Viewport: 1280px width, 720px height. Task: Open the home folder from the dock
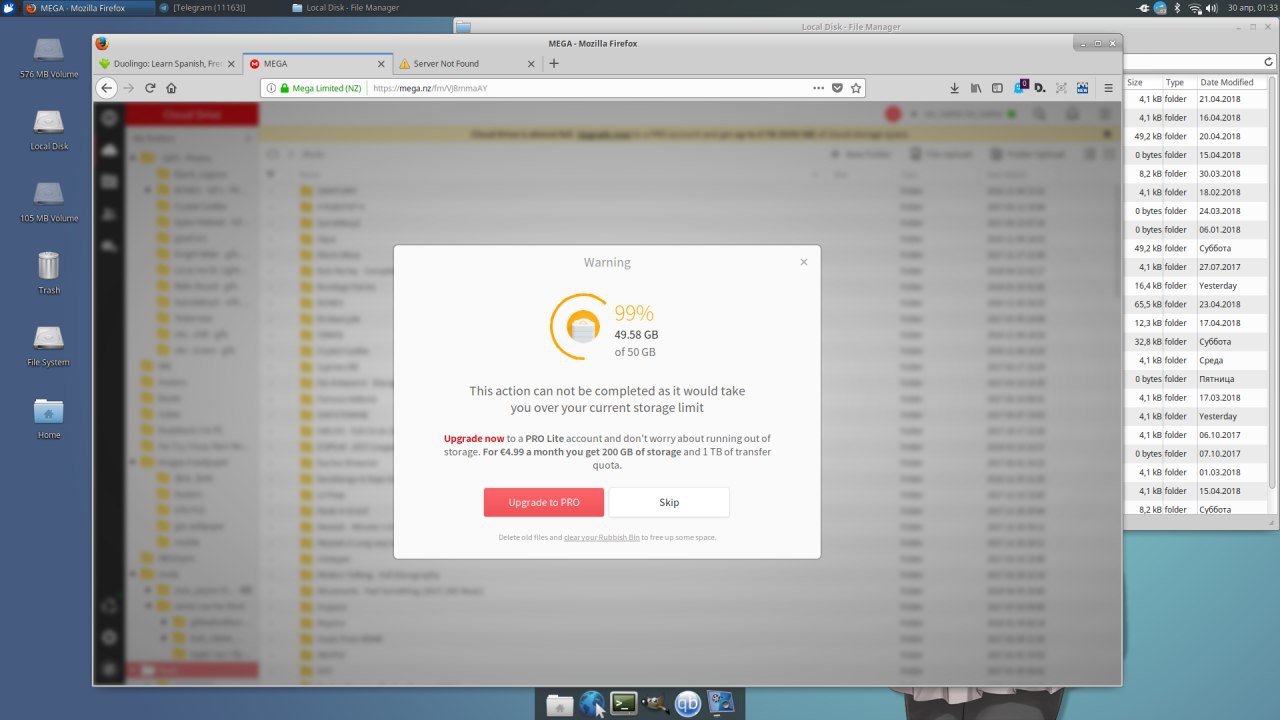[x=559, y=704]
